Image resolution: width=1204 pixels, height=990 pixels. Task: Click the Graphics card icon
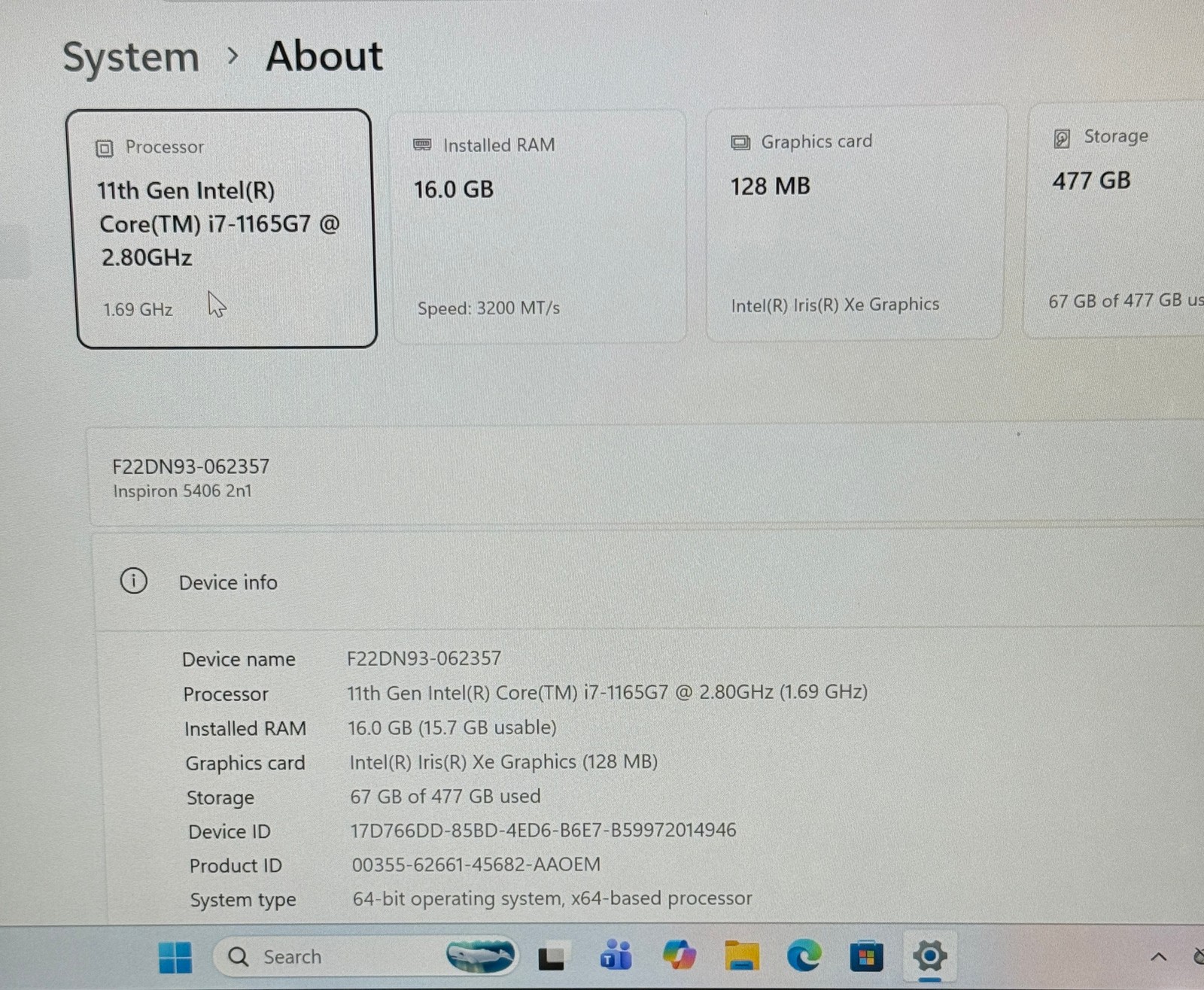pos(740,142)
